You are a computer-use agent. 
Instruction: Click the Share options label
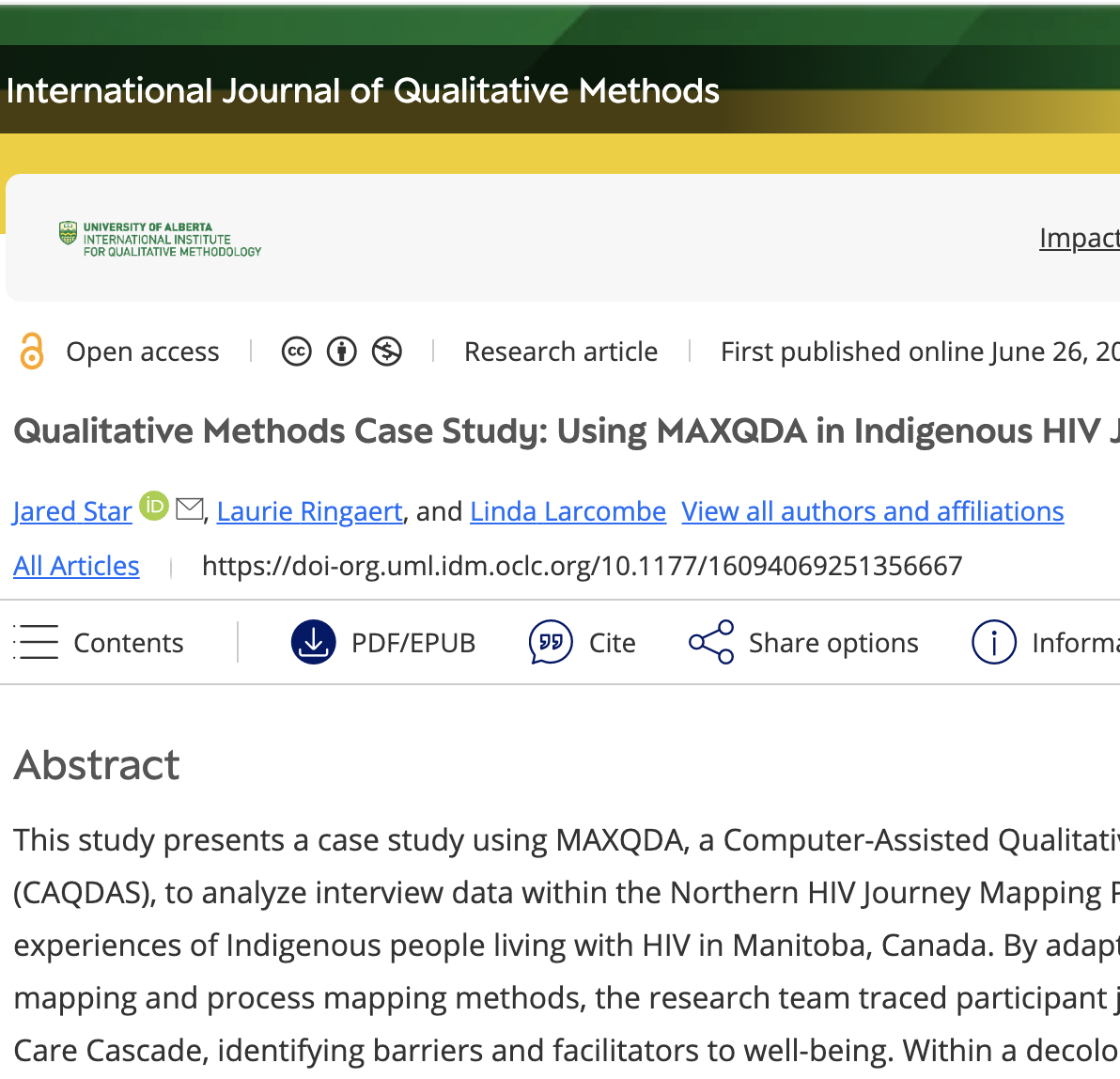[833, 643]
